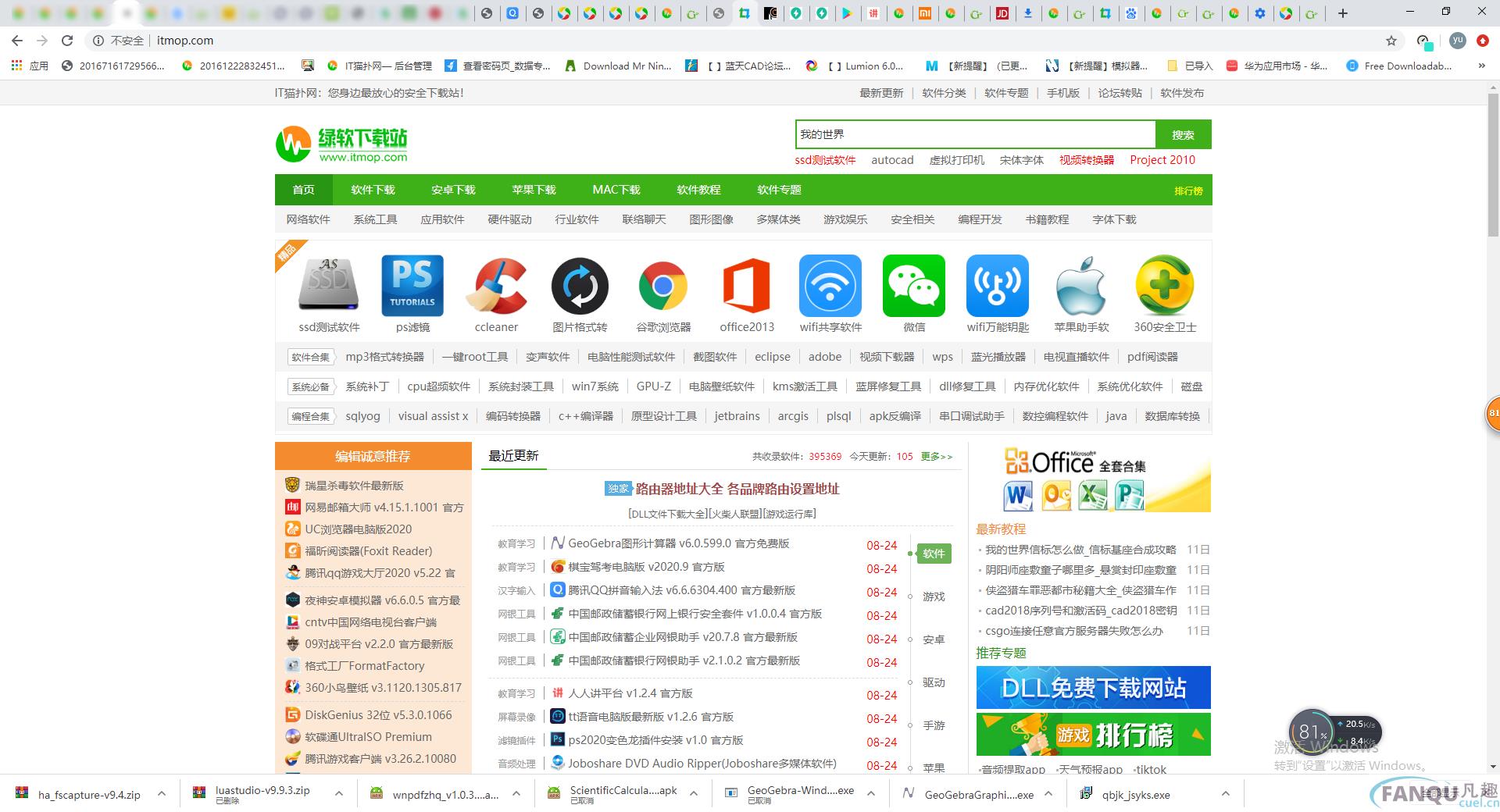Image resolution: width=1500 pixels, height=812 pixels.
Task: Switch to 驱动 tab in update list
Action: click(934, 682)
